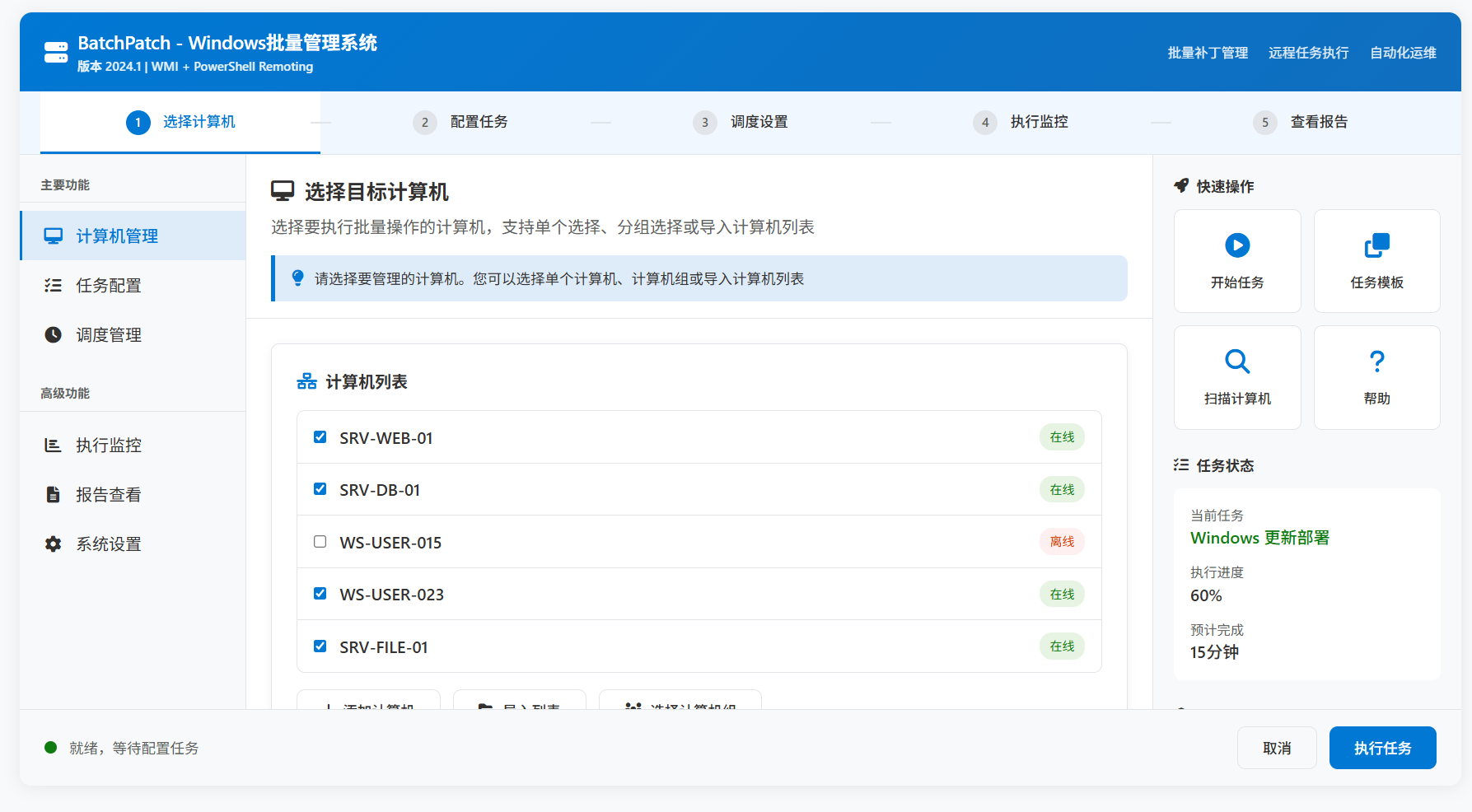Viewport: 1472px width, 812px height.
Task: Select step 1 选择计算机 tab
Action: pos(180,123)
